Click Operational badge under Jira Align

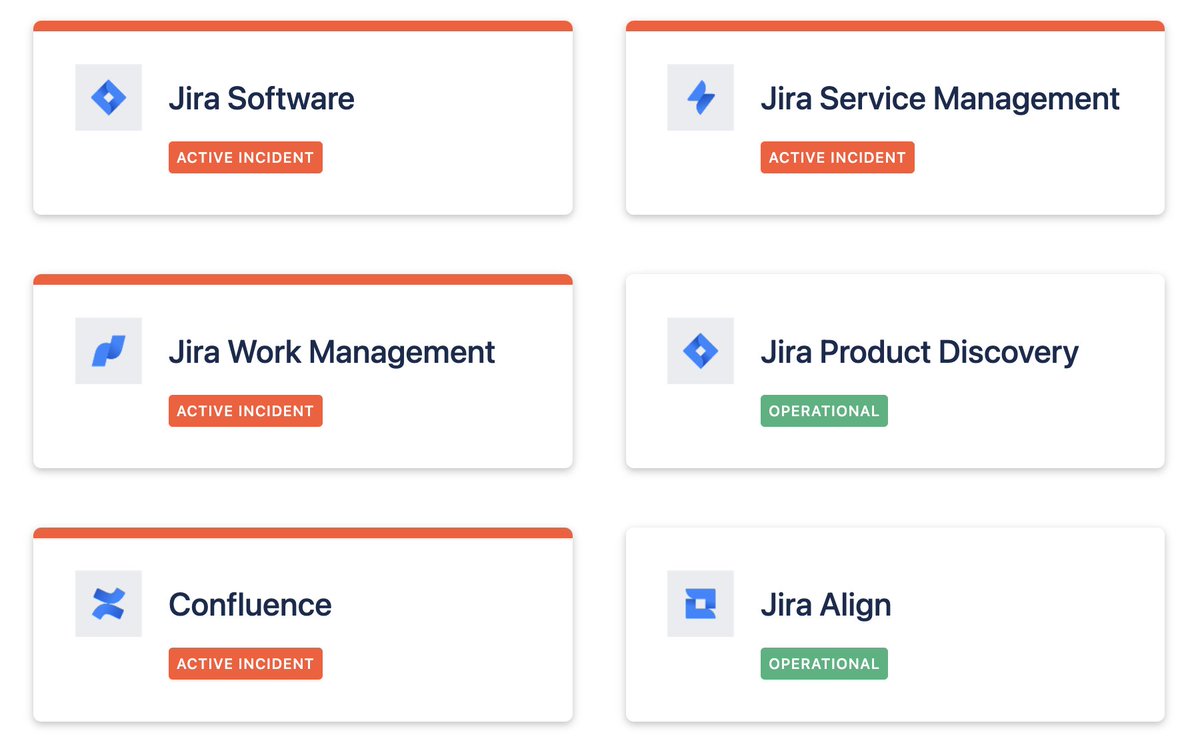point(824,663)
